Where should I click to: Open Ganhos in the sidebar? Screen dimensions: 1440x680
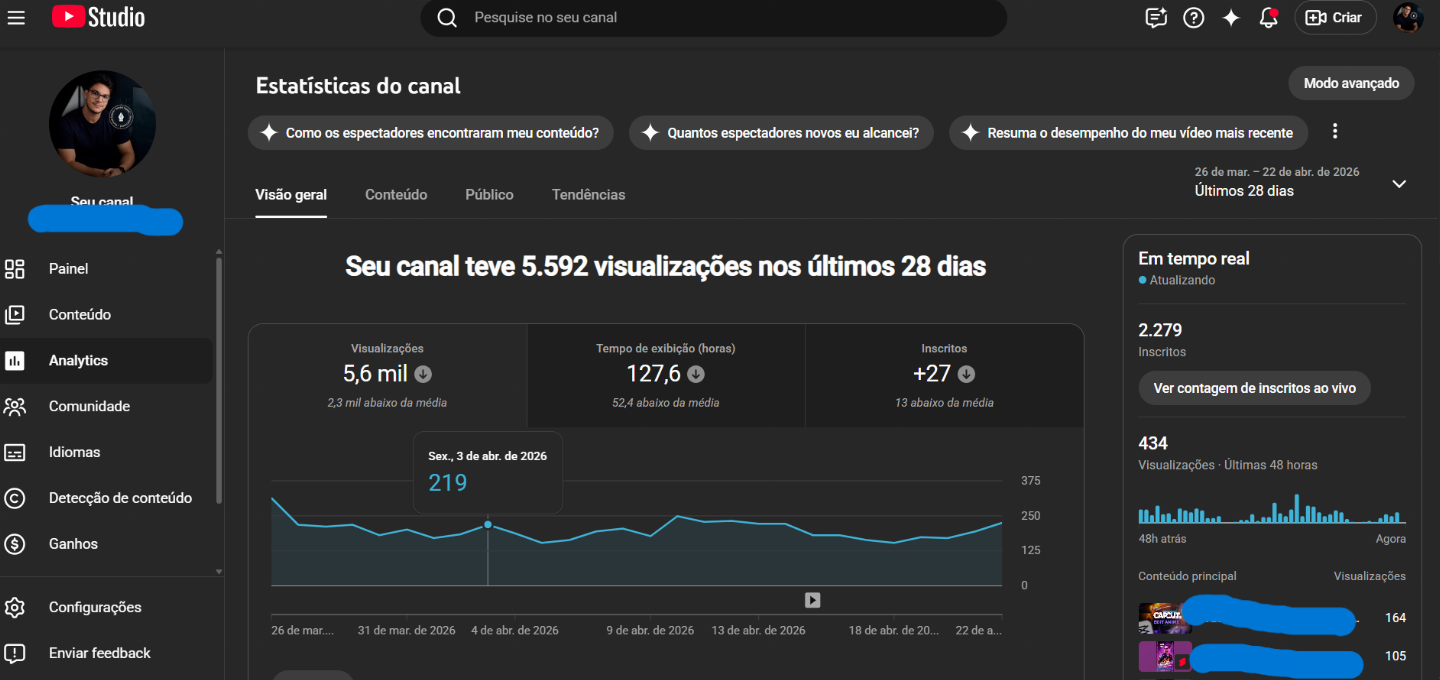point(106,544)
